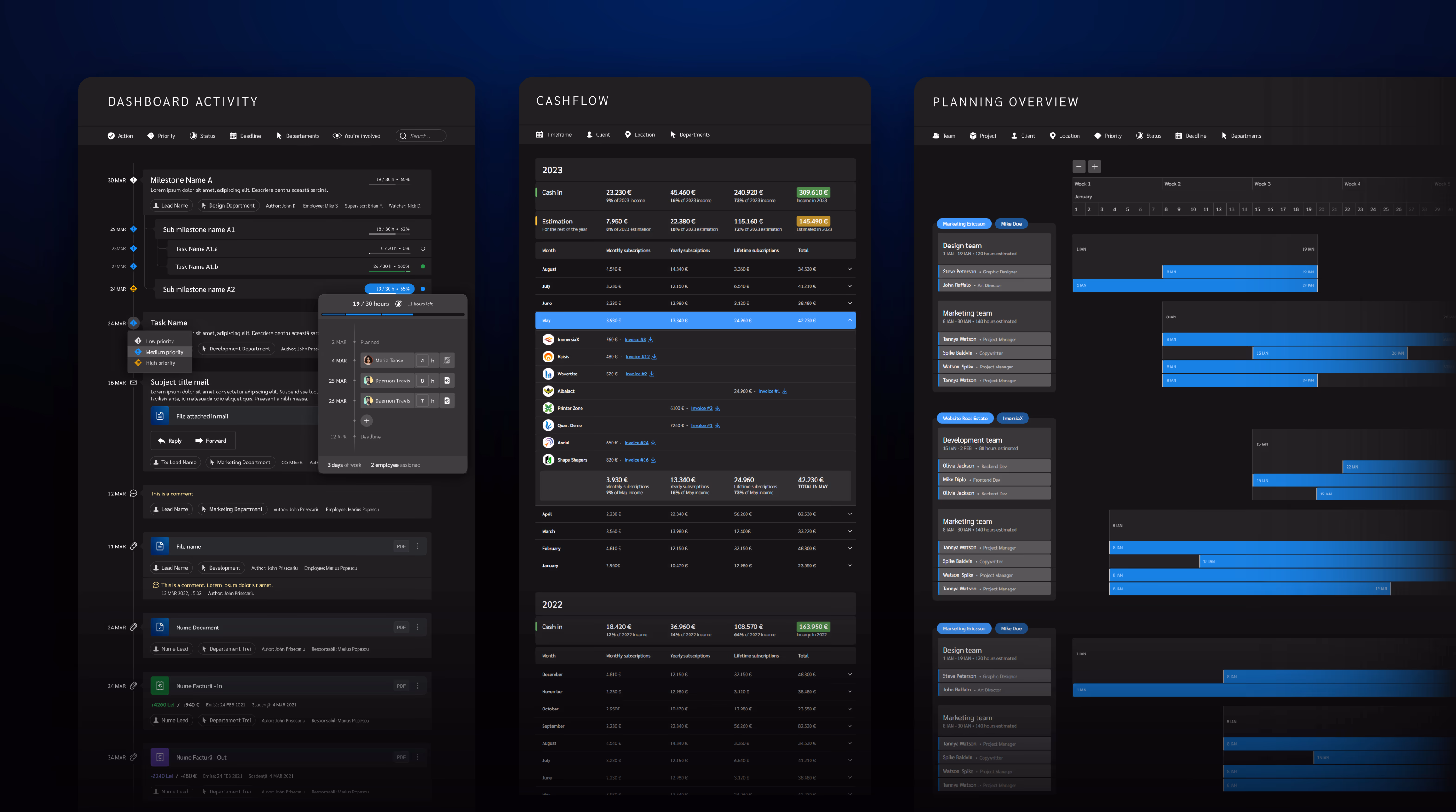Click the green invoice icon for Nume Factură - in
Viewport: 1456px width, 812px height.
(160, 685)
